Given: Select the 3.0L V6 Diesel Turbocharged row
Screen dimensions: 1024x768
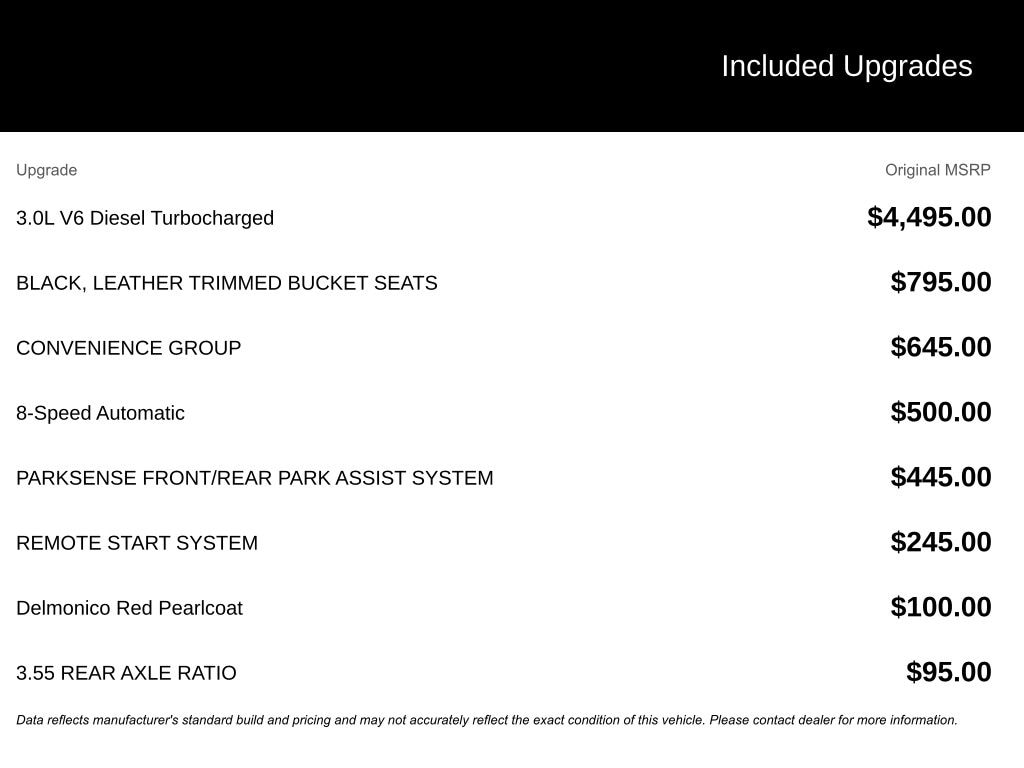Looking at the screenshot, I should tap(145, 218).
